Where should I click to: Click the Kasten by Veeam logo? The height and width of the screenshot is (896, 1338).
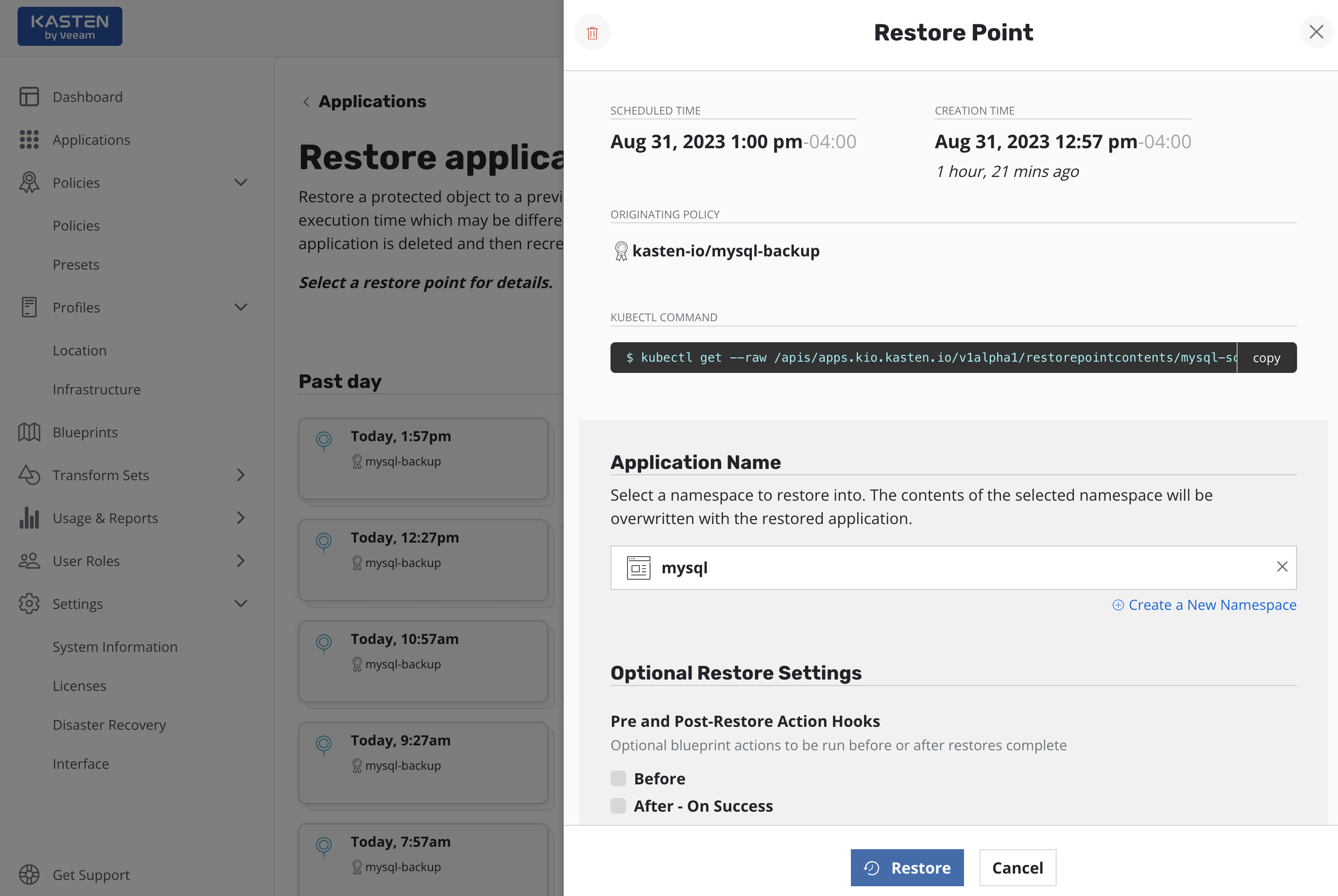click(70, 26)
